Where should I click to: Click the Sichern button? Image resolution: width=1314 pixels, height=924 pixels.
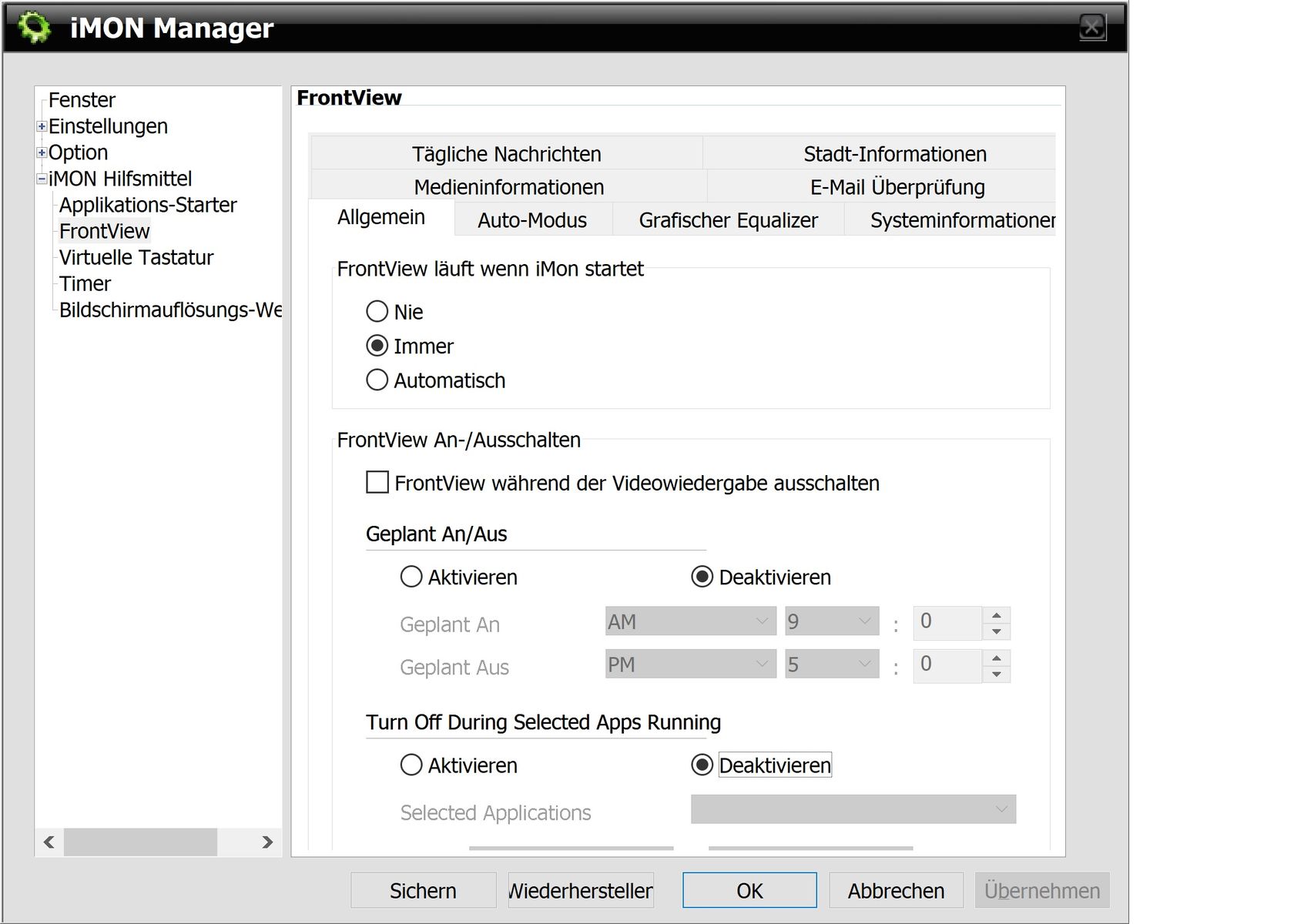click(423, 891)
